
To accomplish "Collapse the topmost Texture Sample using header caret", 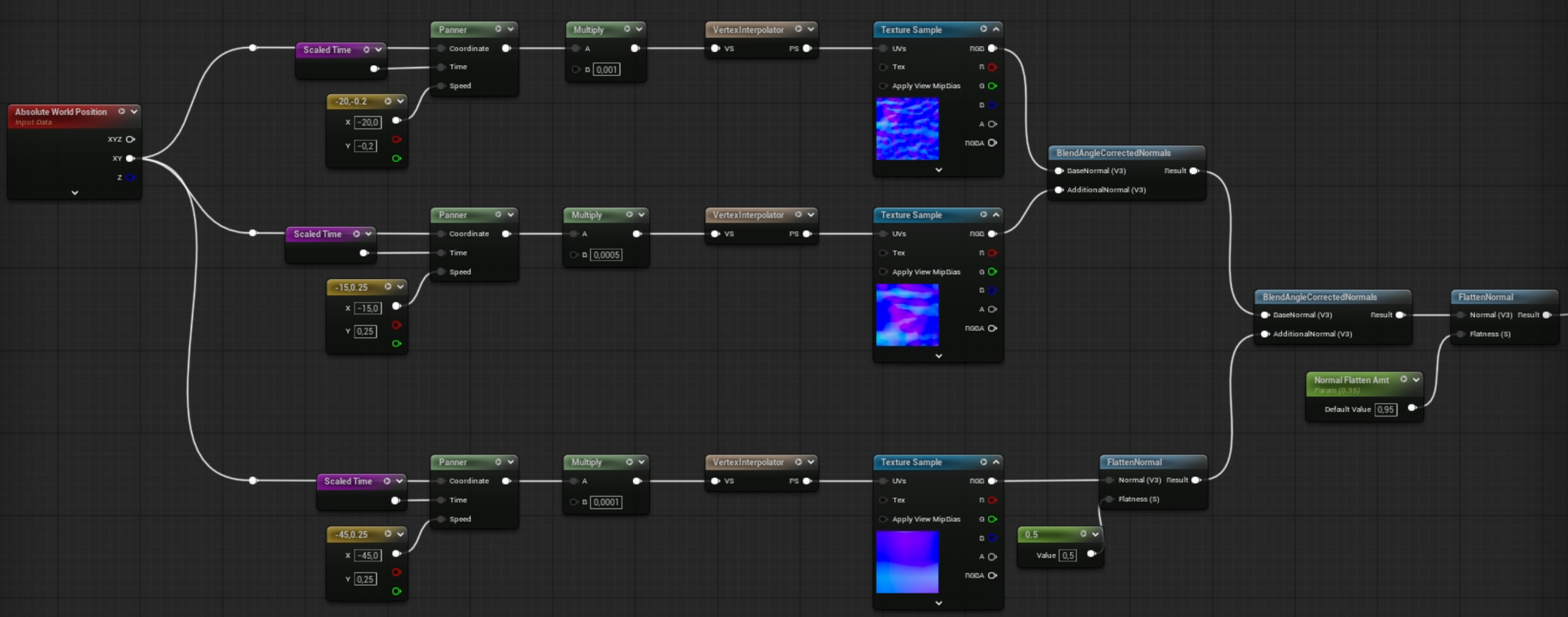I will point(996,29).
